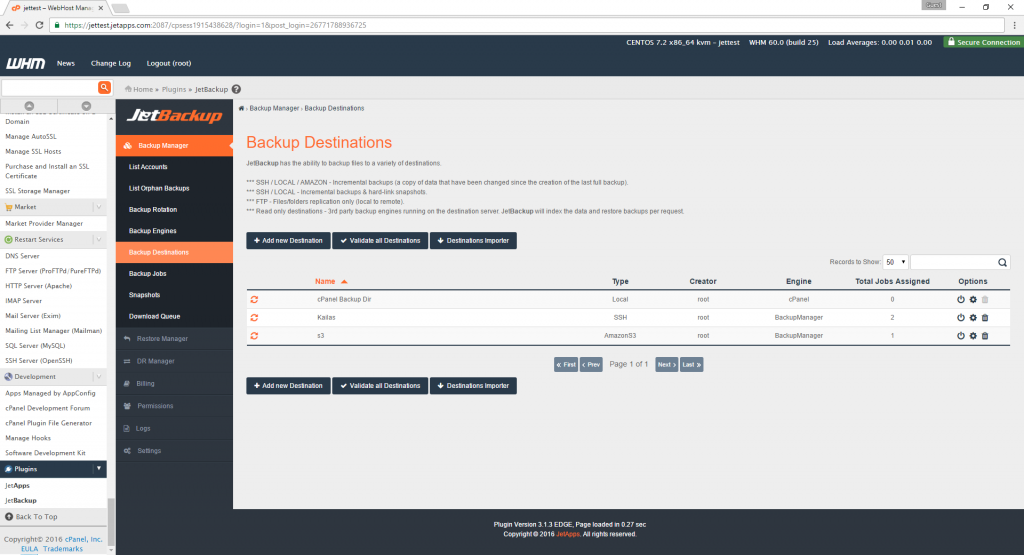Collapse all sidebar sections up-arrow icon

(x=29, y=106)
